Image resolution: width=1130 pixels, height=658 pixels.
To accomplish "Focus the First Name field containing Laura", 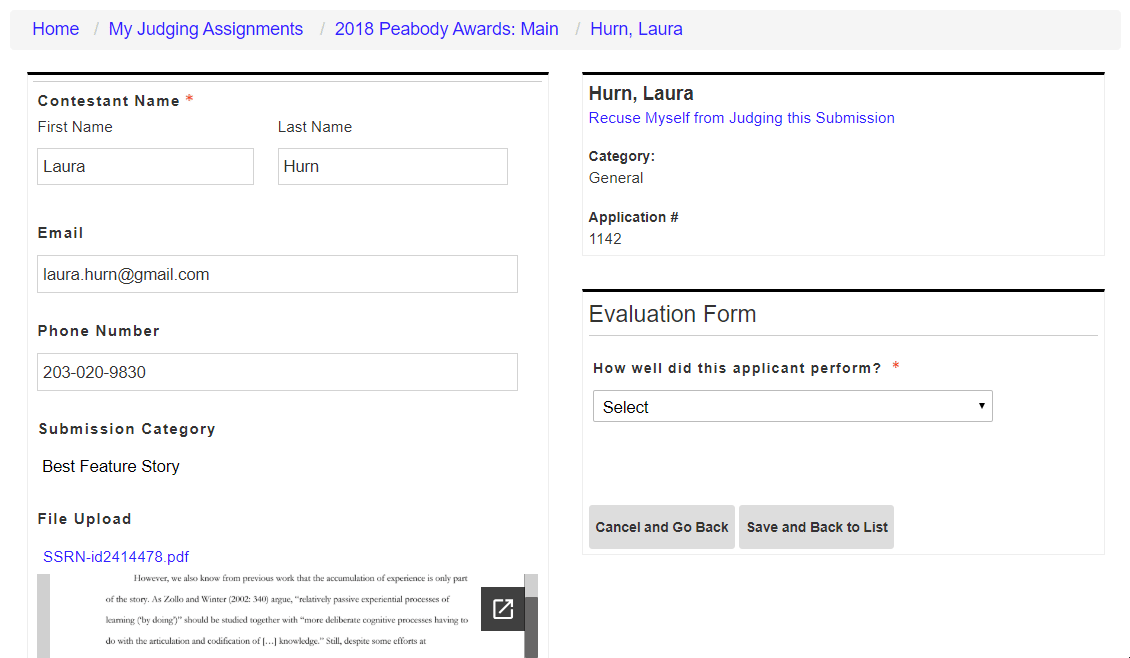I will 146,166.
